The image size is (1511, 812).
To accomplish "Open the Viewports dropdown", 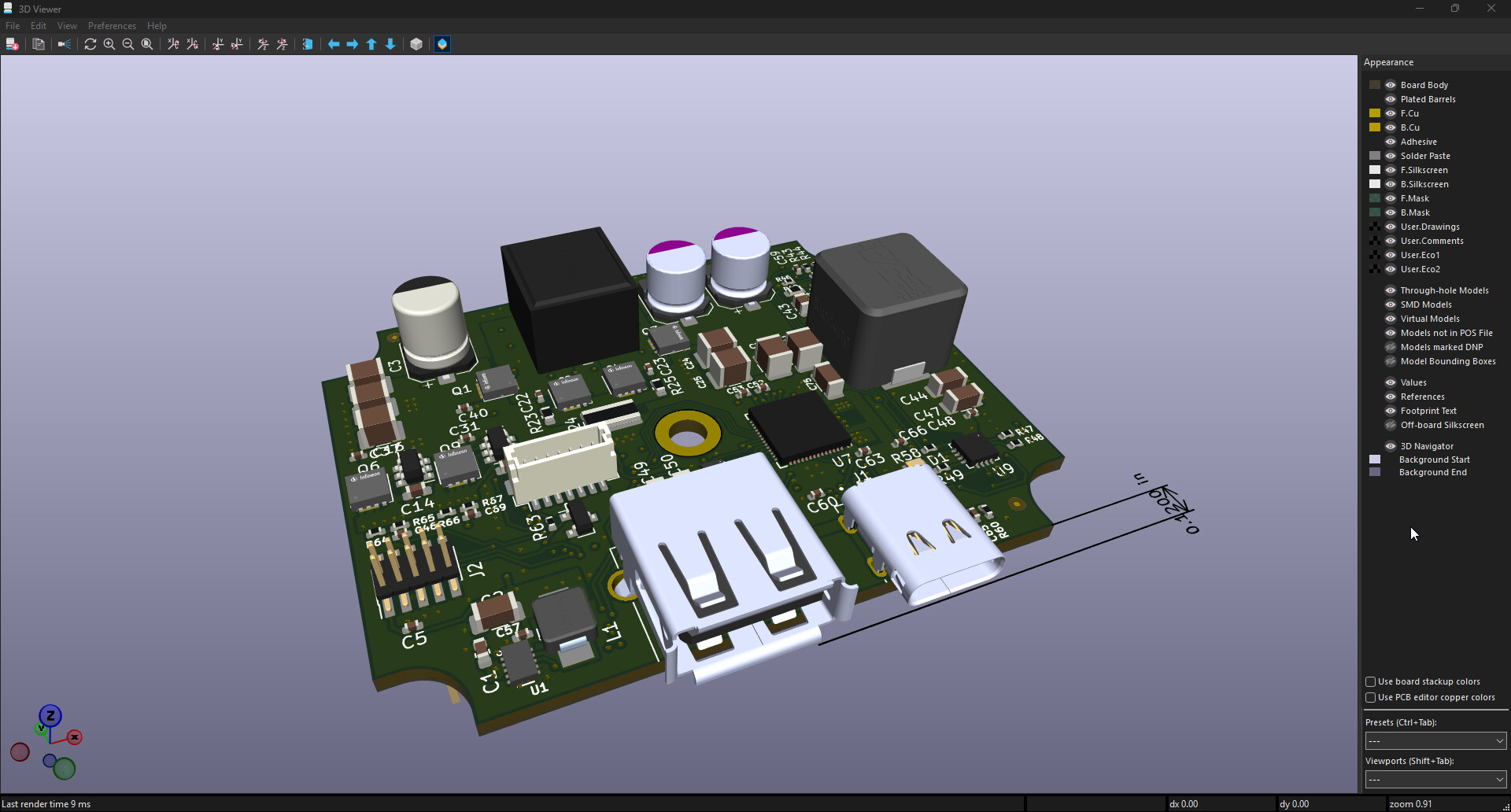I will (1435, 780).
